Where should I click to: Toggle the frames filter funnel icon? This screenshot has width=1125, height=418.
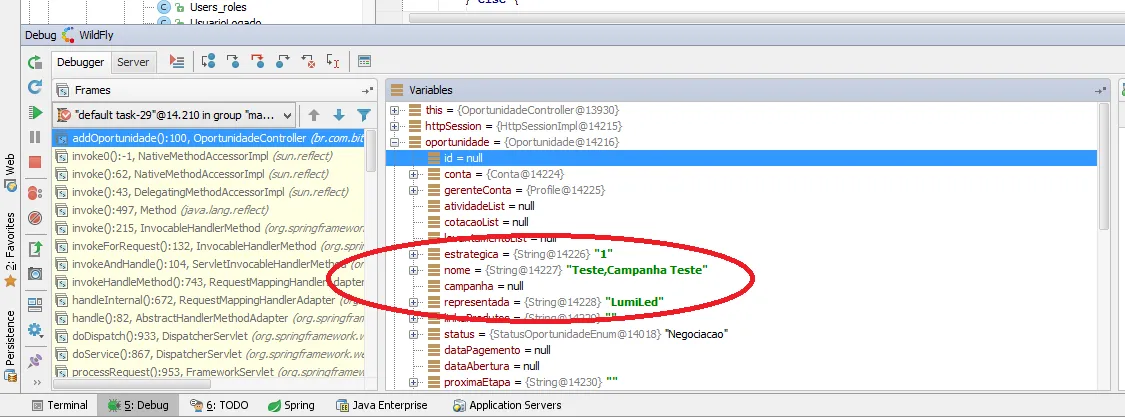364,115
